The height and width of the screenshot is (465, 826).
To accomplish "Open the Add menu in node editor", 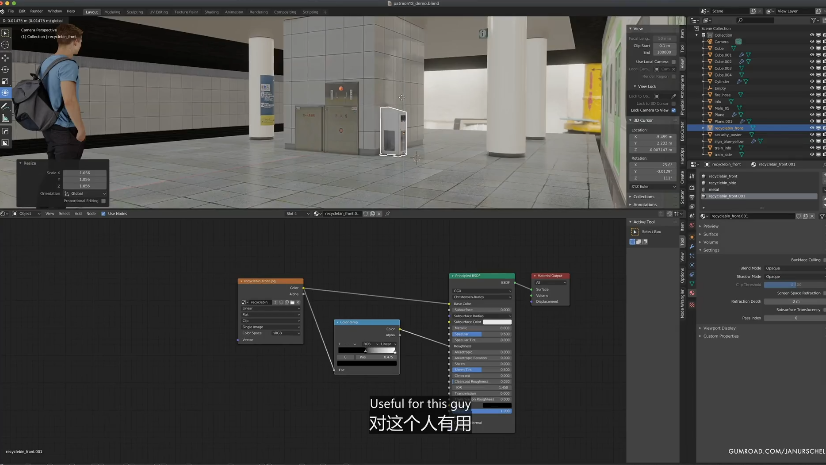I will click(78, 214).
